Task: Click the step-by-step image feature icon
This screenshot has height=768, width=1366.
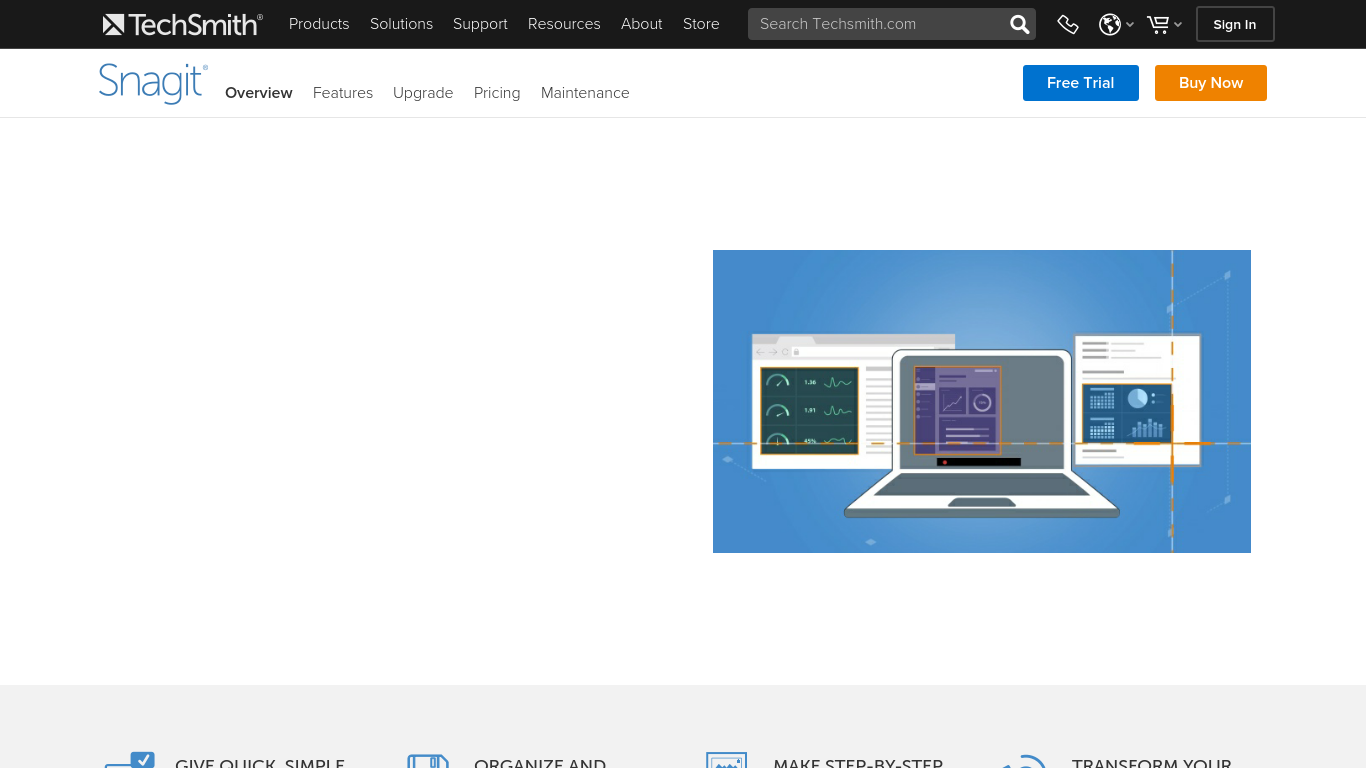Action: (727, 762)
